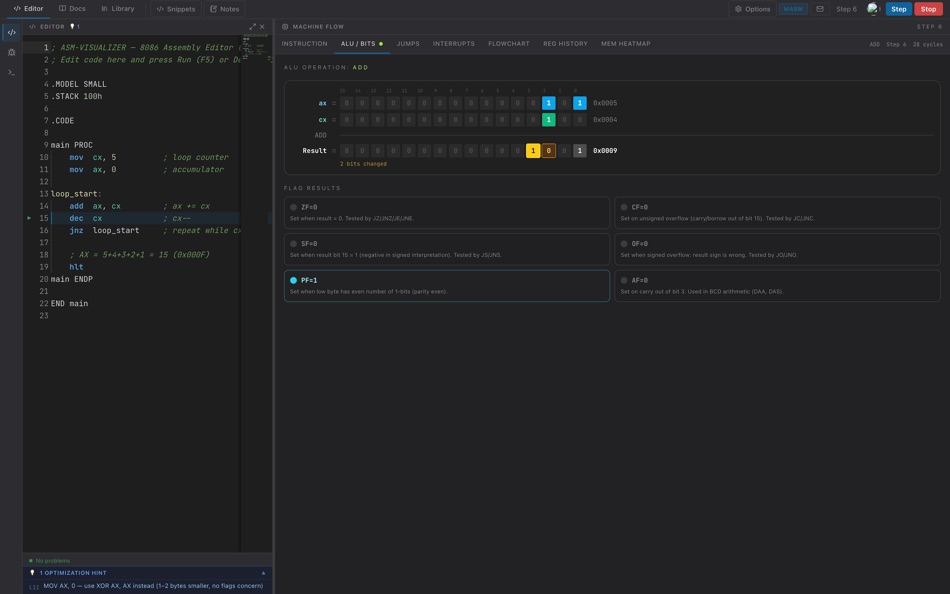The image size is (950, 594).
Task: Click the Result value 0x0009
Action: click(x=605, y=150)
